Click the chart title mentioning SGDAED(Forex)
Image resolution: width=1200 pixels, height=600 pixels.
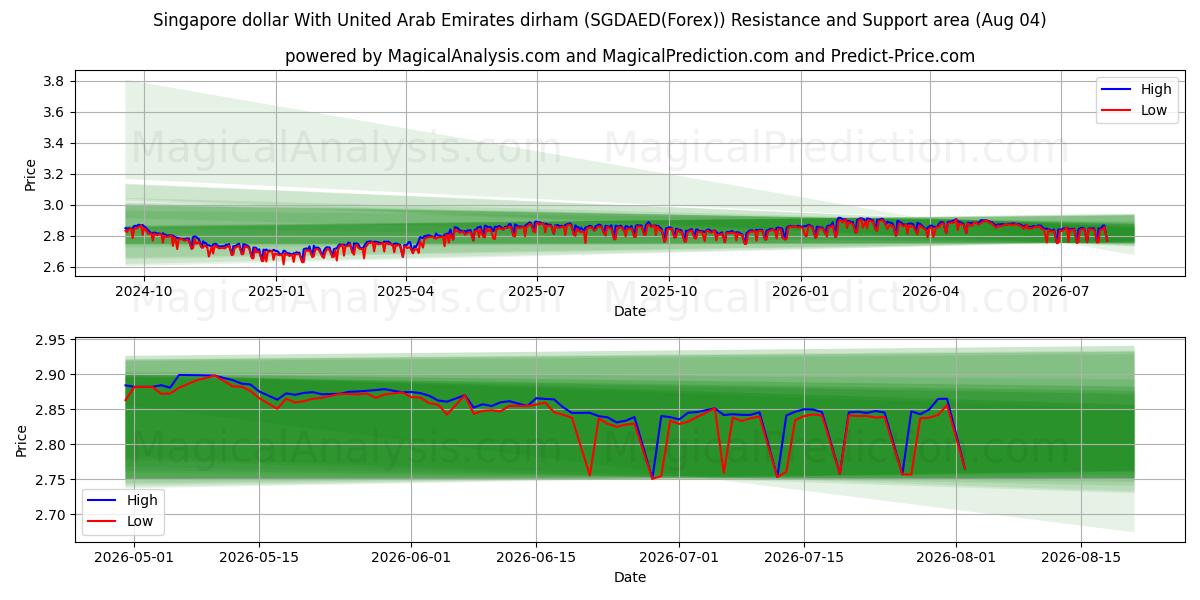tap(600, 20)
